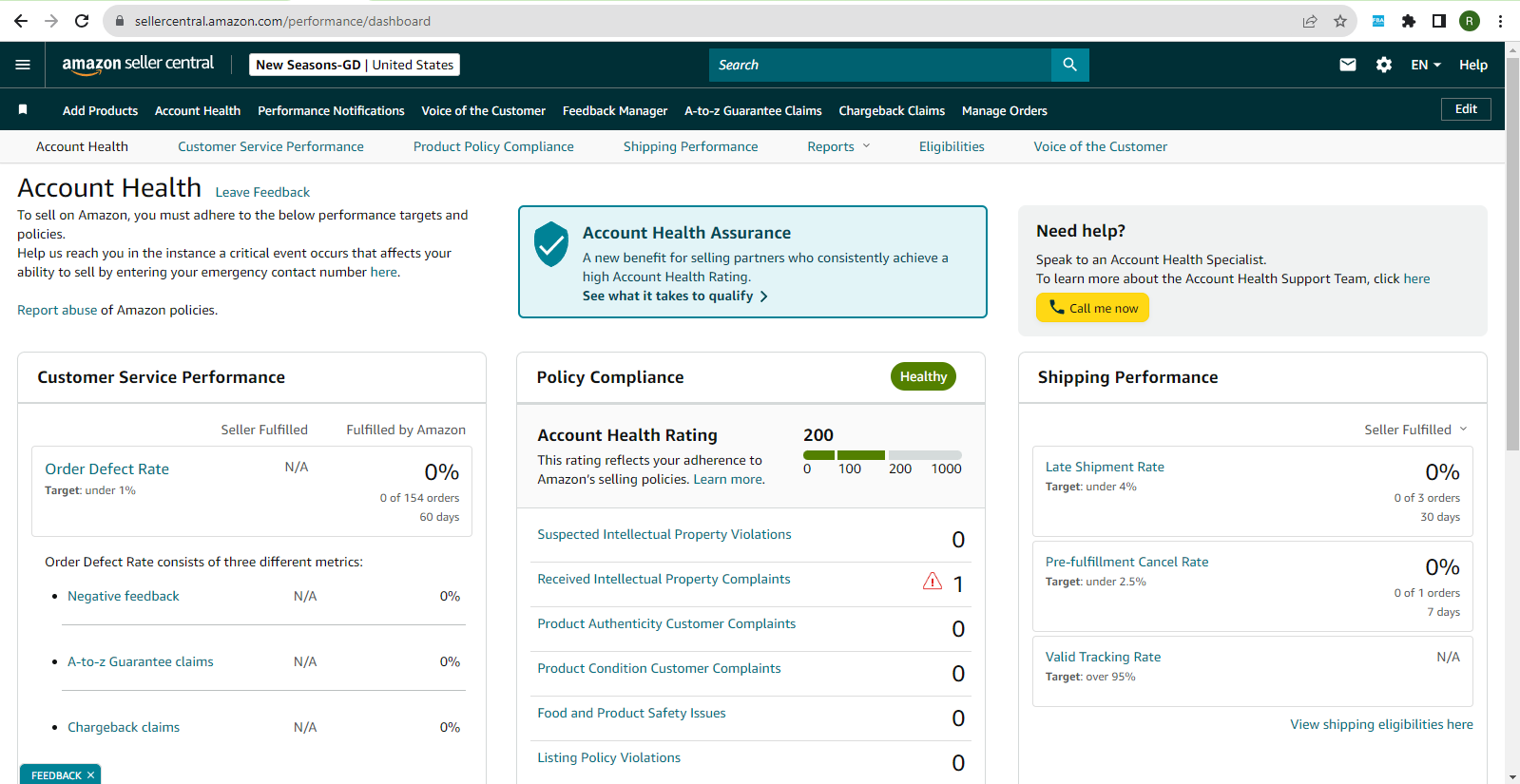Open Performance Notifications in the top bar
This screenshot has height=784, width=1520.
pyautogui.click(x=331, y=110)
